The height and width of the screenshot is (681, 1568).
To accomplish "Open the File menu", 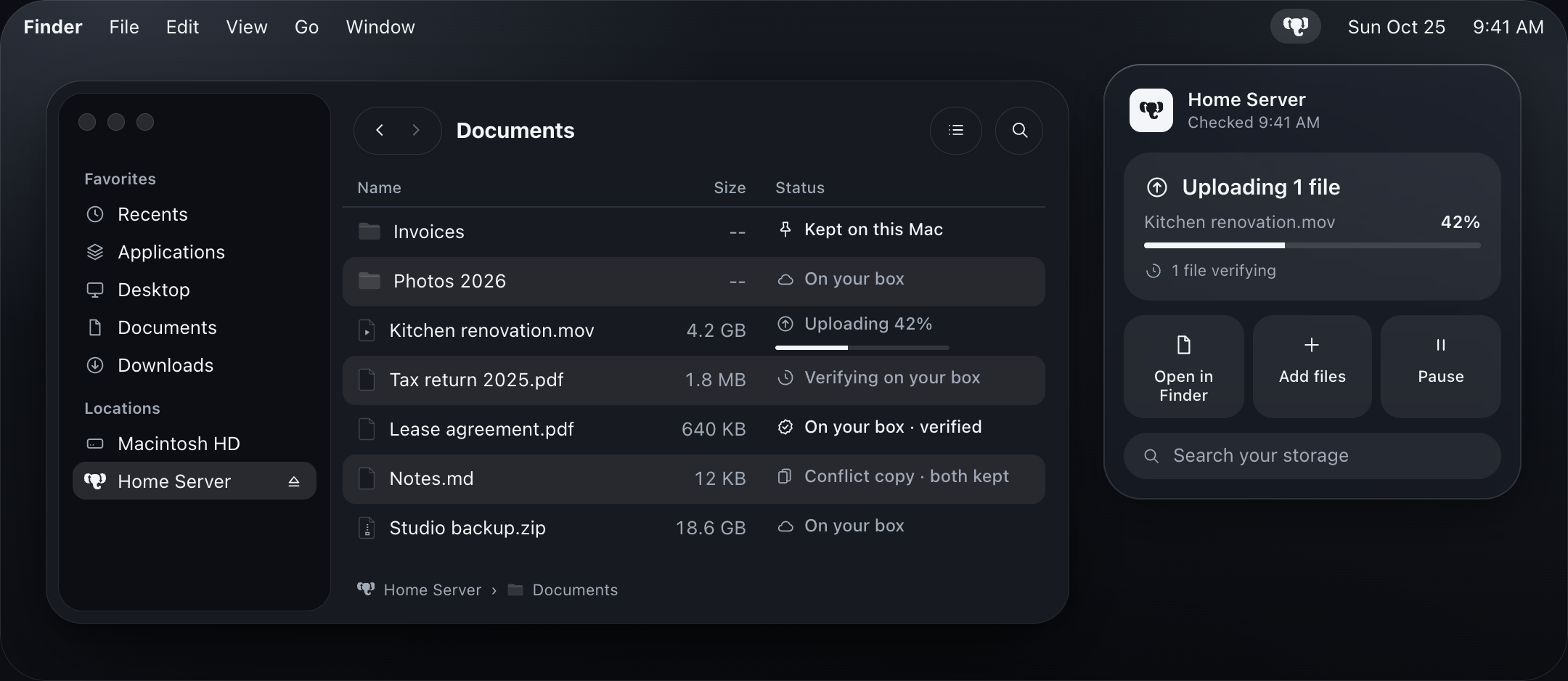I will pyautogui.click(x=124, y=27).
